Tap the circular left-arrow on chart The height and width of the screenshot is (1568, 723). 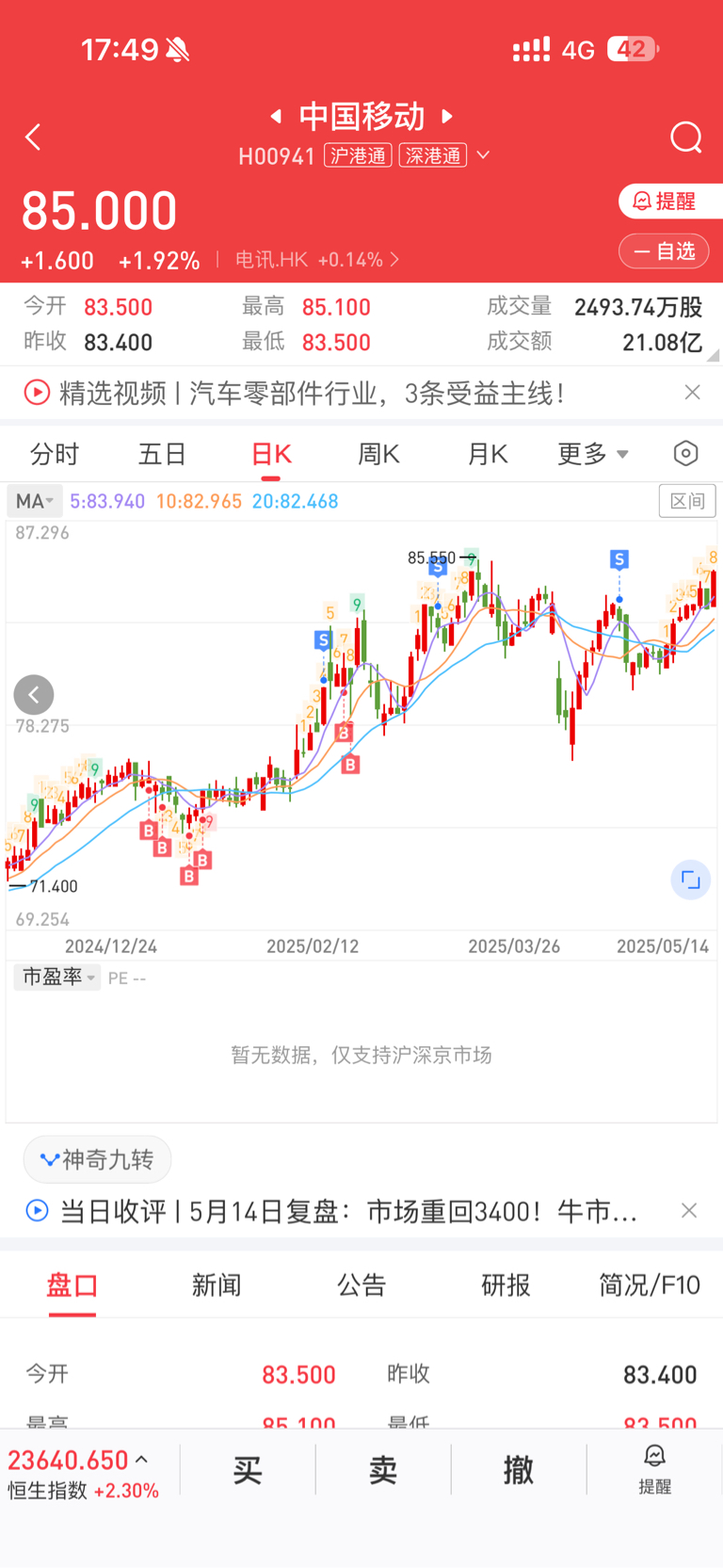pyautogui.click(x=34, y=695)
